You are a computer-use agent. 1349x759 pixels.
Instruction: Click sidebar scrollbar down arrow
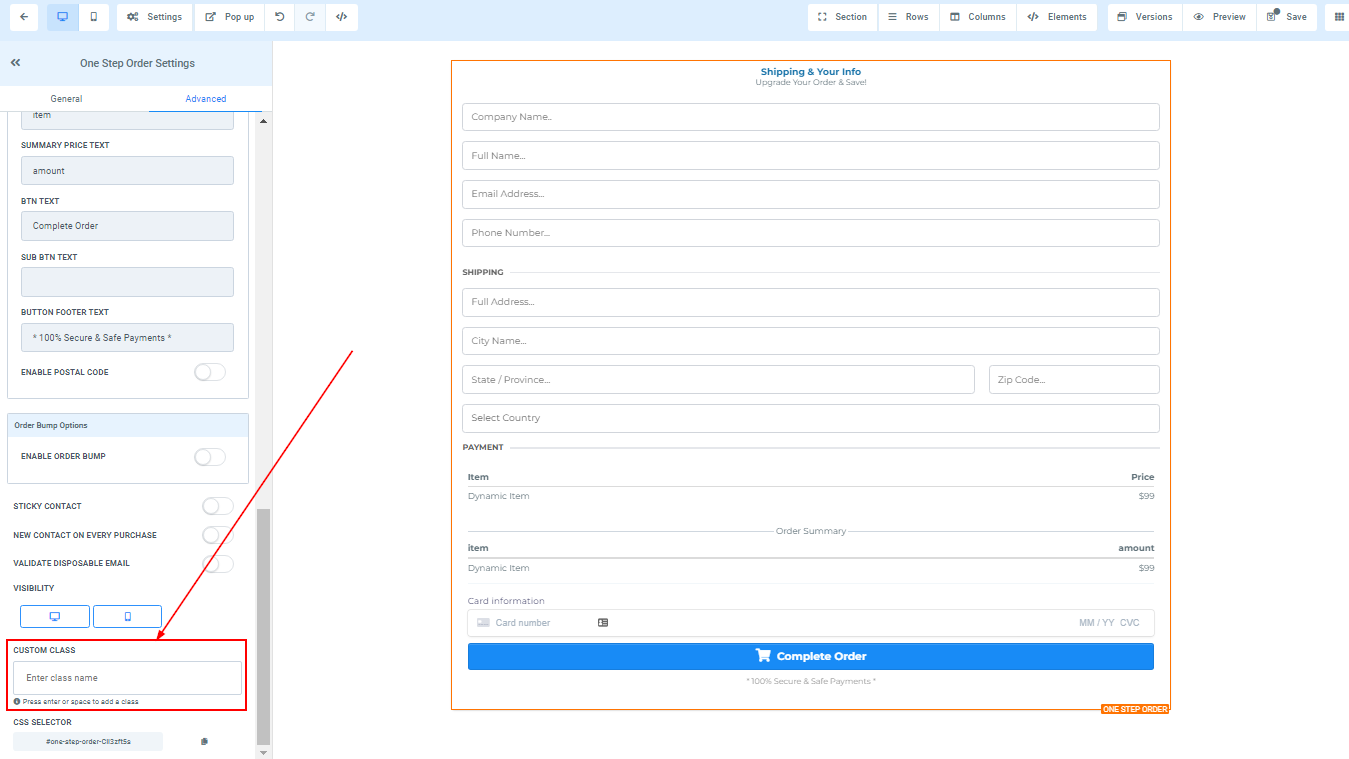point(264,752)
